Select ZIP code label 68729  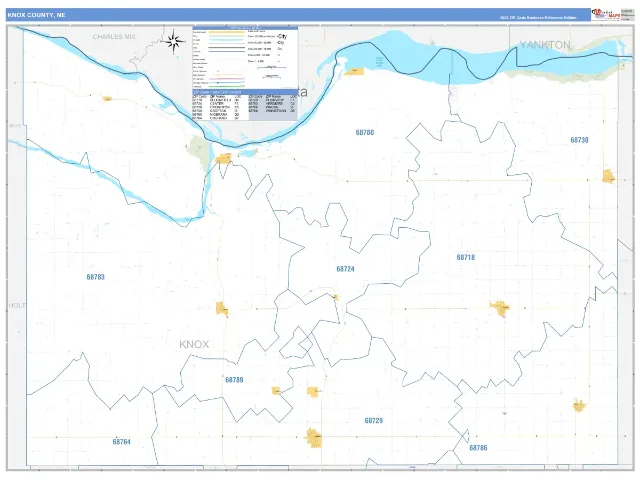coord(373,420)
